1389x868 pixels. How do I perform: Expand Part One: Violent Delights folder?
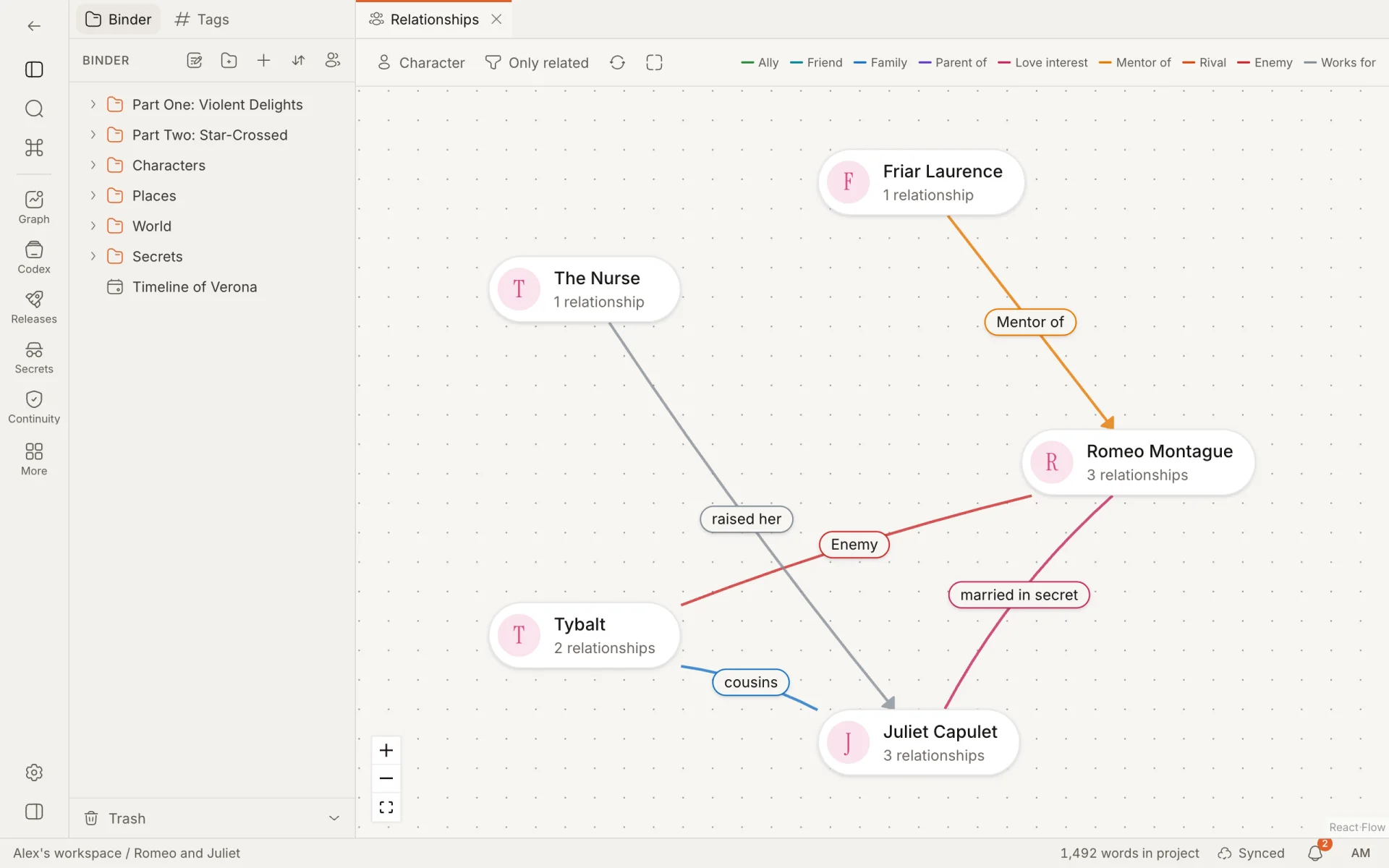click(93, 105)
